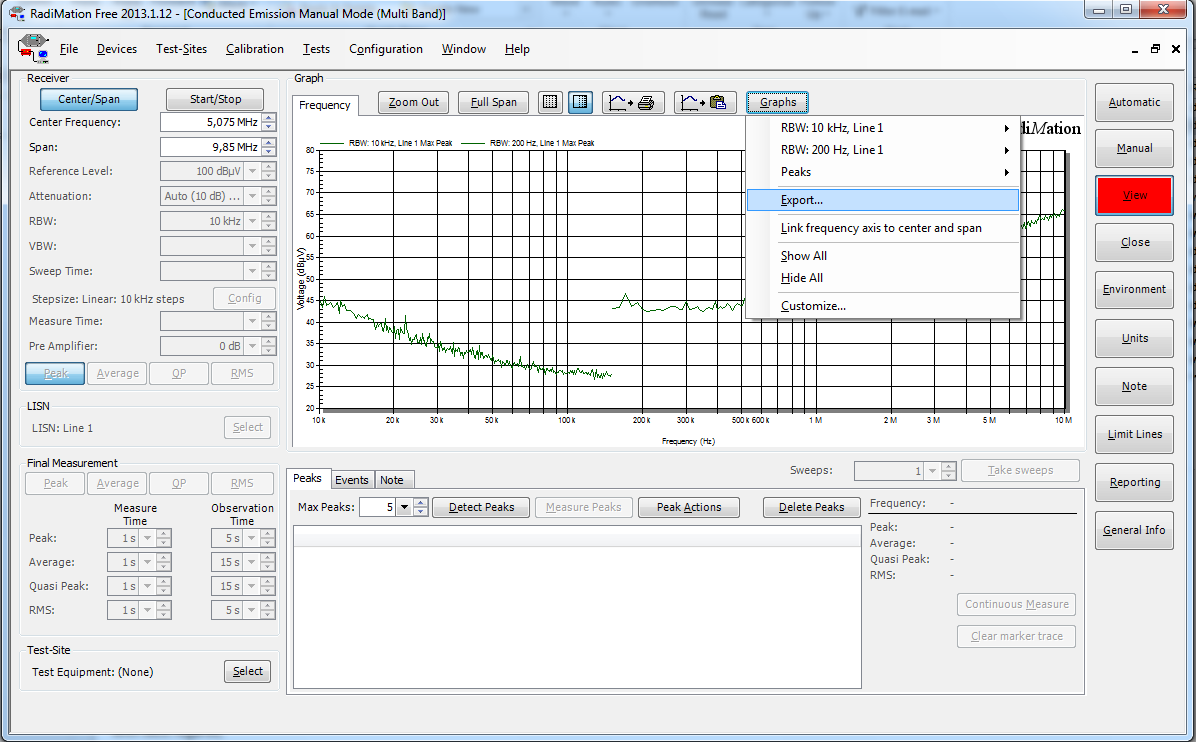Toggle the full grid display icon
1196x742 pixels.
coord(550,102)
